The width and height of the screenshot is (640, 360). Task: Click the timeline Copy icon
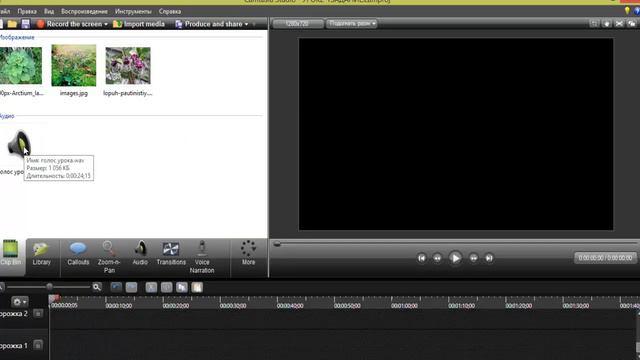point(182,287)
